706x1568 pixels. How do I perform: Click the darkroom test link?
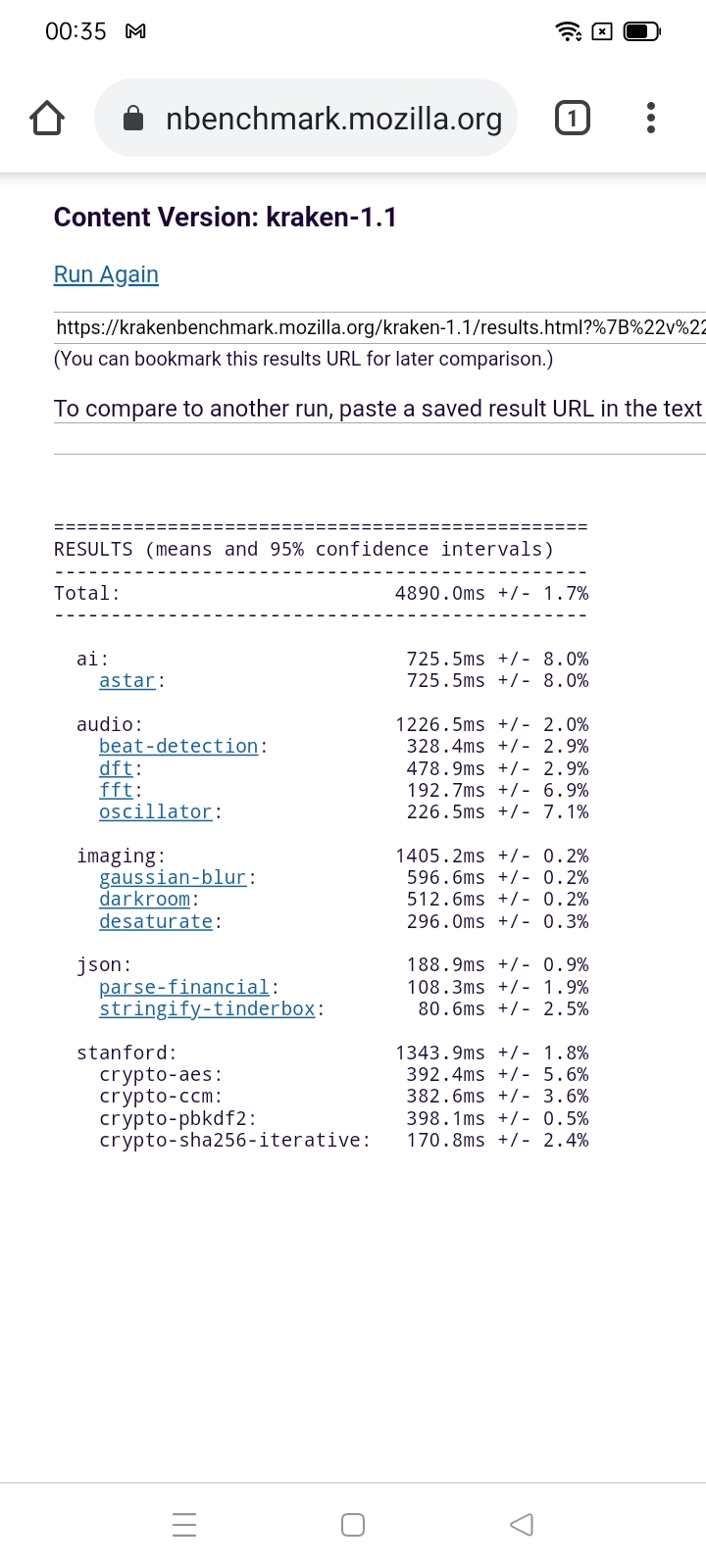(144, 900)
